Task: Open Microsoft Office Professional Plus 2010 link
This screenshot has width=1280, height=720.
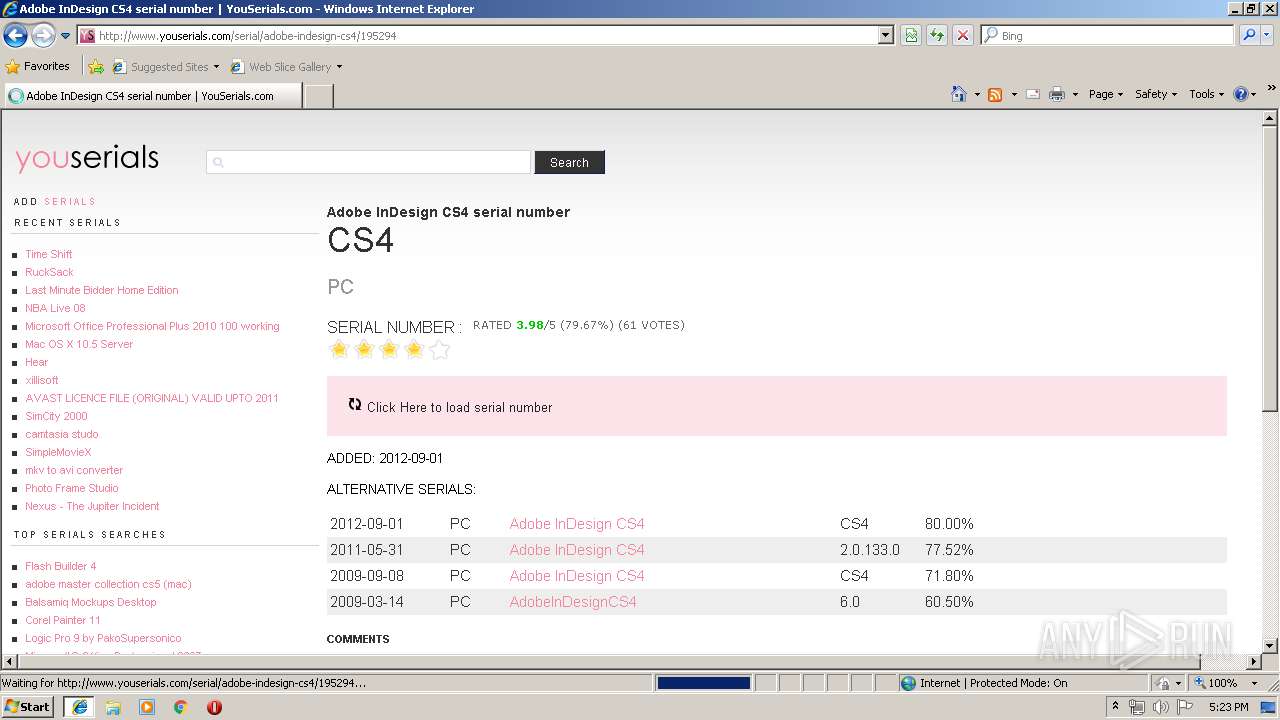Action: pos(152,326)
